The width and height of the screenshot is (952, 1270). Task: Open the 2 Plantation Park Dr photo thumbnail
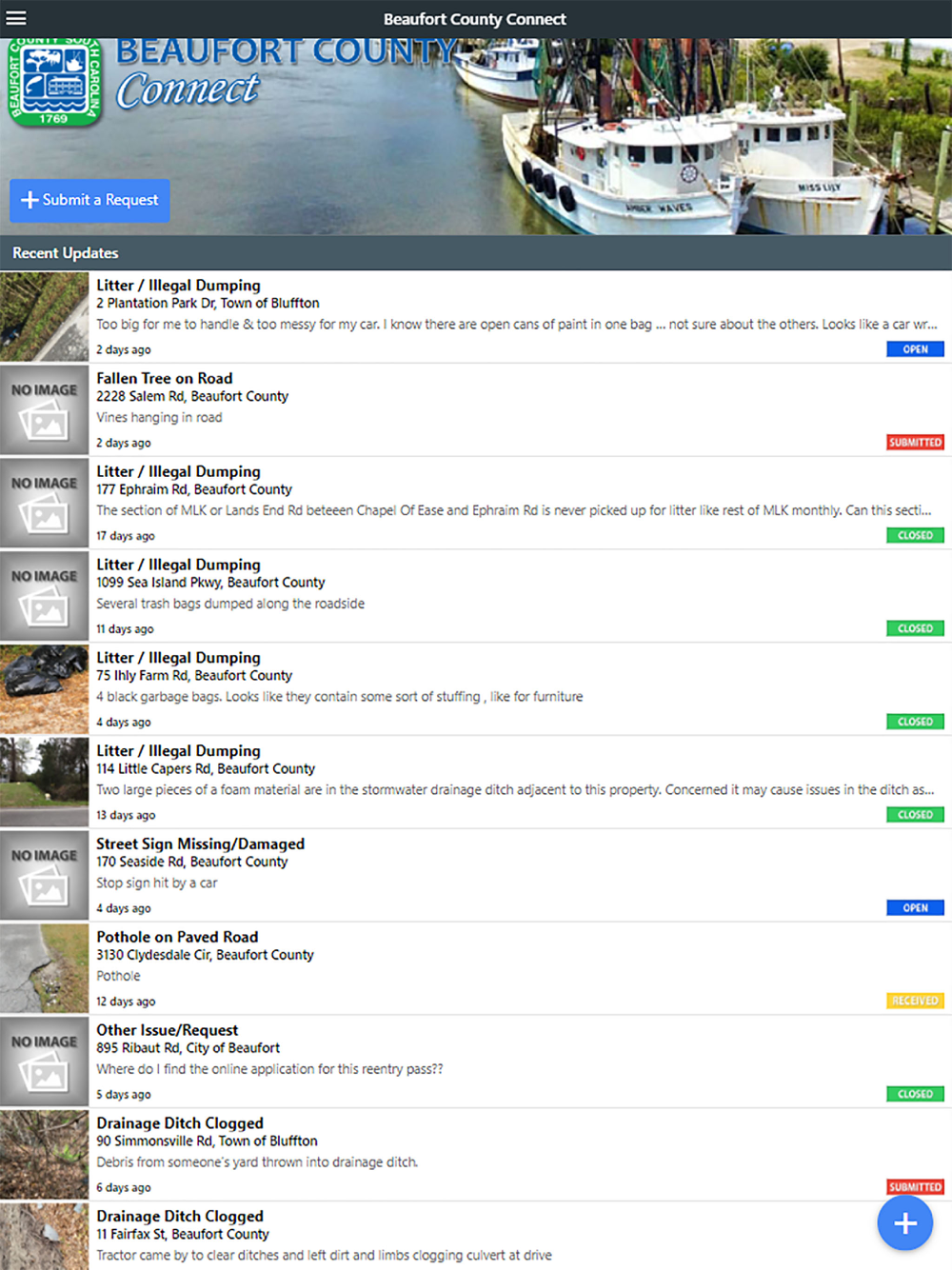coord(45,317)
